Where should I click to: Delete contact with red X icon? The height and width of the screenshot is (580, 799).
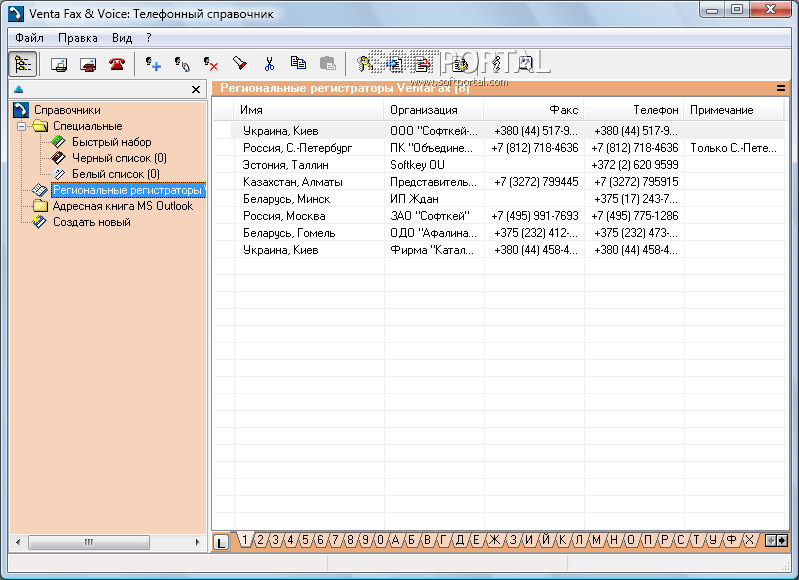[x=211, y=64]
